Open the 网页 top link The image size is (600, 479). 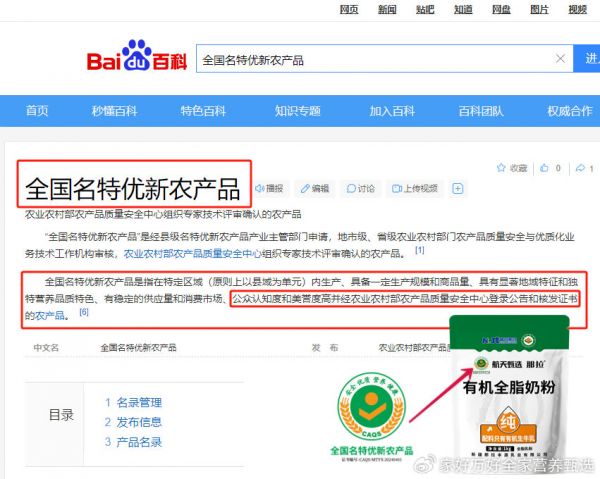pos(349,10)
